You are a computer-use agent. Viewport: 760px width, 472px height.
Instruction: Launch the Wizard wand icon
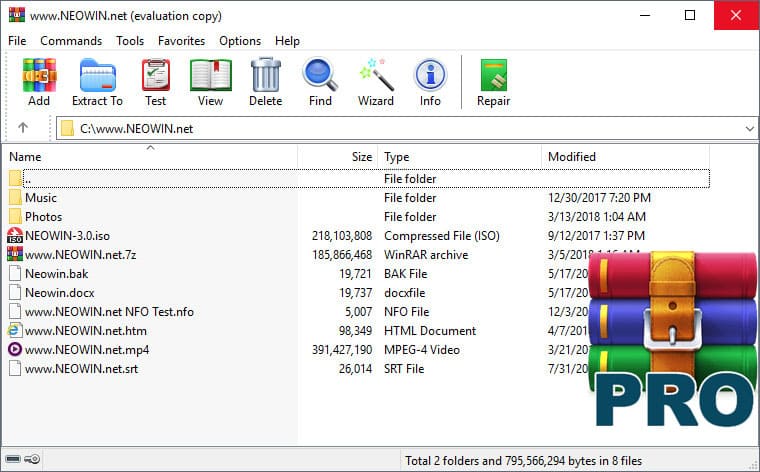376,75
